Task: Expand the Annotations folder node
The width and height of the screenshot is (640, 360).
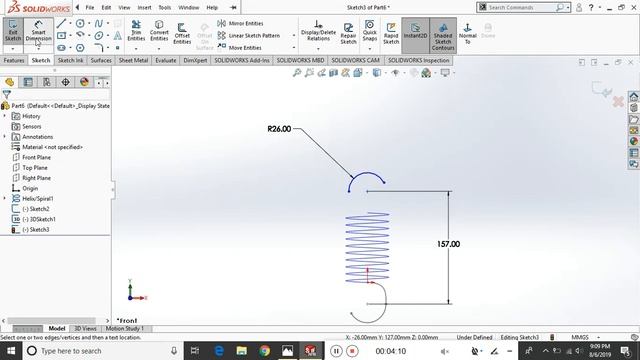Action: coord(4,136)
